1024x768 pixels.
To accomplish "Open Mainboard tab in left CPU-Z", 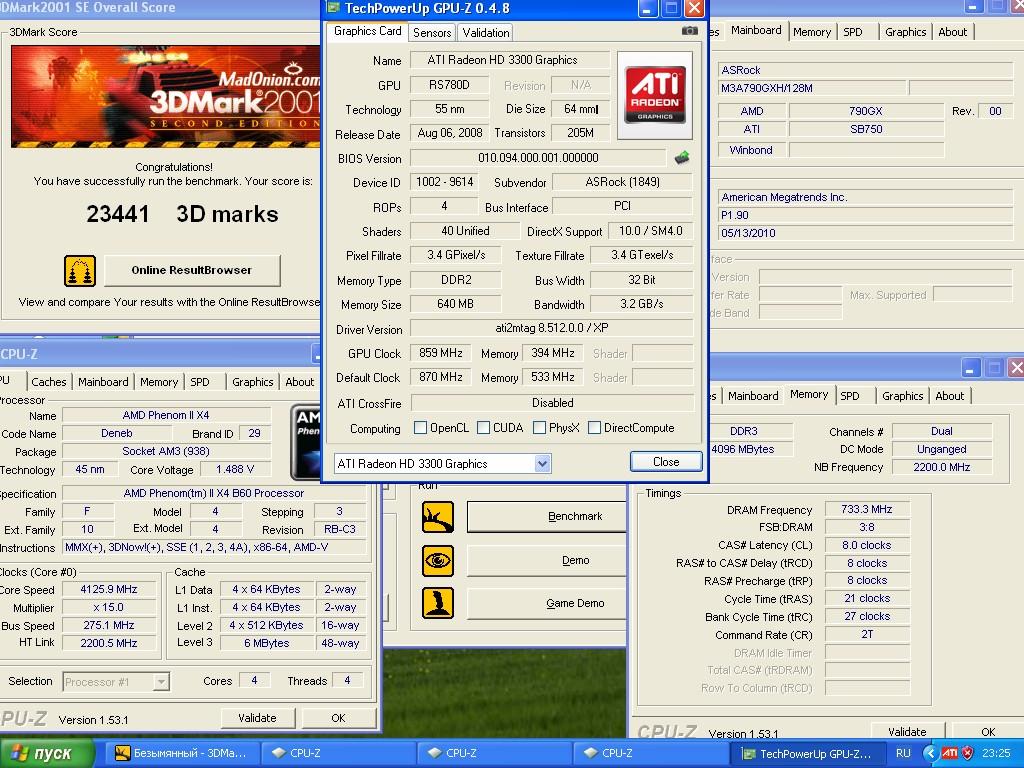I will [x=103, y=382].
